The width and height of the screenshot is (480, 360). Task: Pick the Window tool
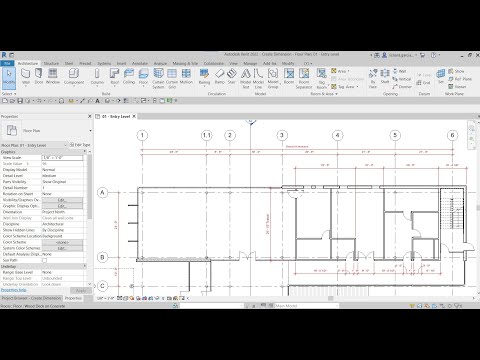coord(53,76)
